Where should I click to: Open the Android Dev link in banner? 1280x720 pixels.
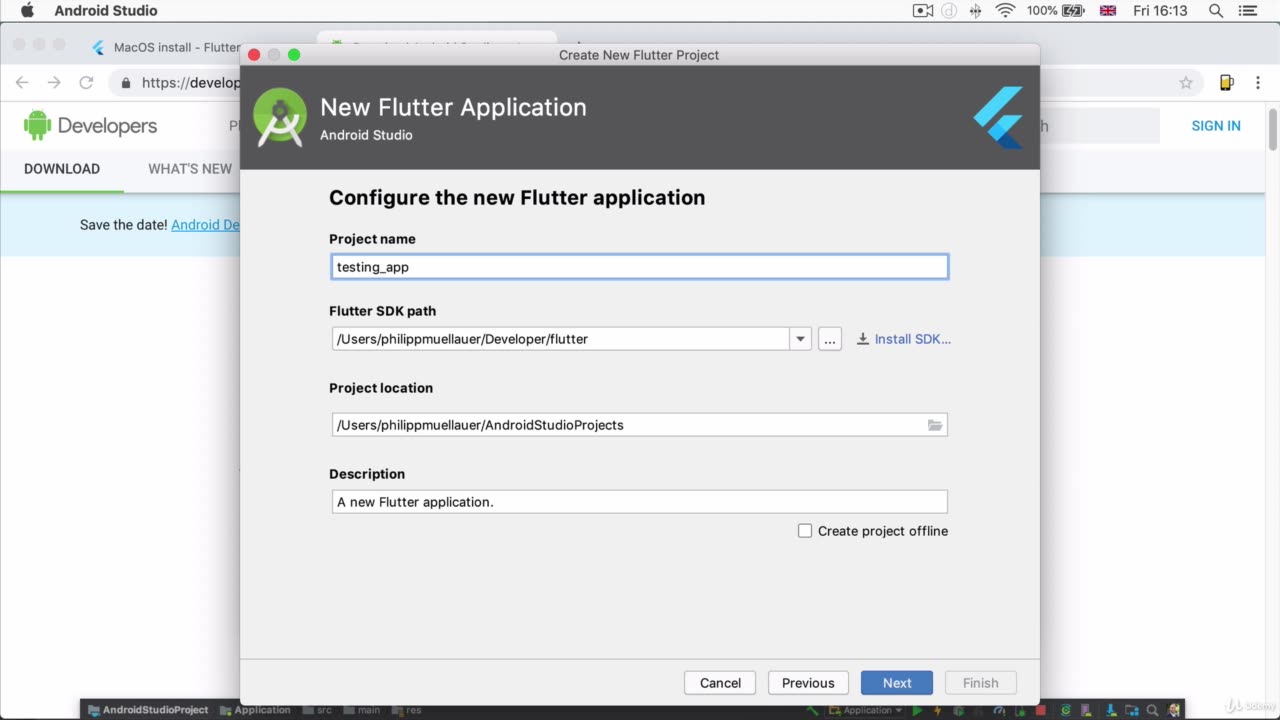205,225
